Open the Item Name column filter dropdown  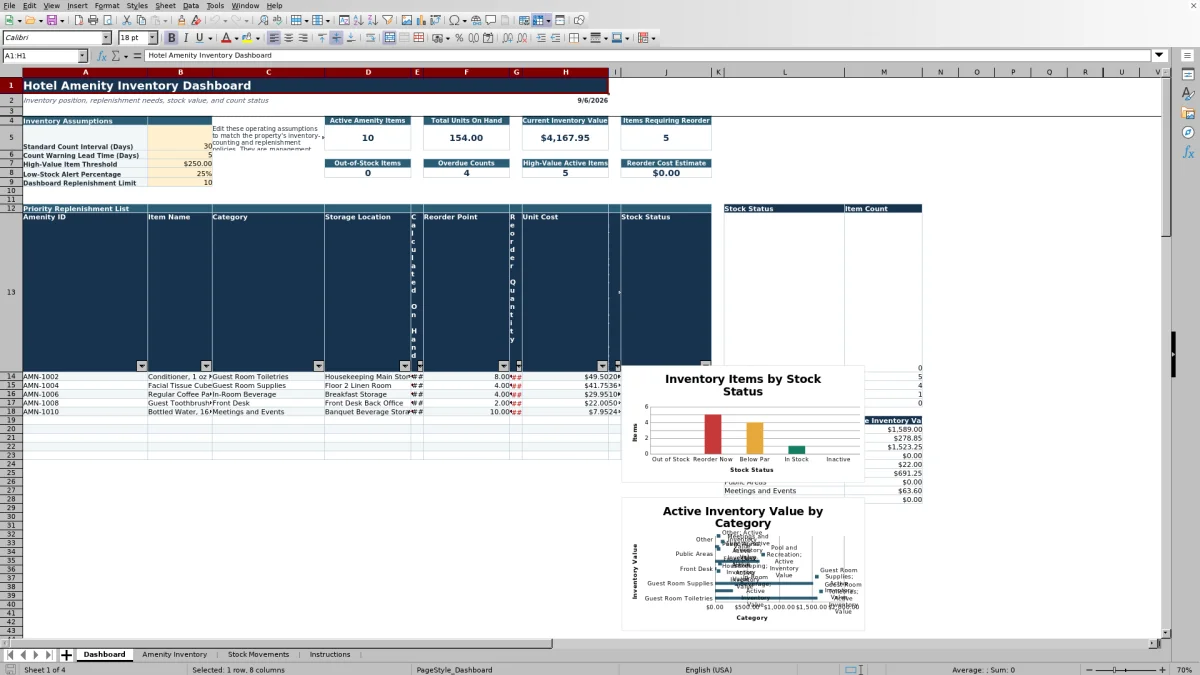(206, 366)
